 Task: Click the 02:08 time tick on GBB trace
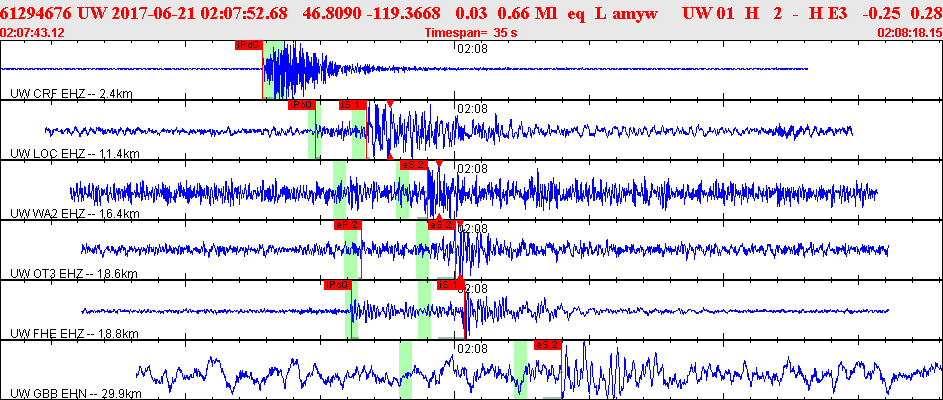point(472,349)
